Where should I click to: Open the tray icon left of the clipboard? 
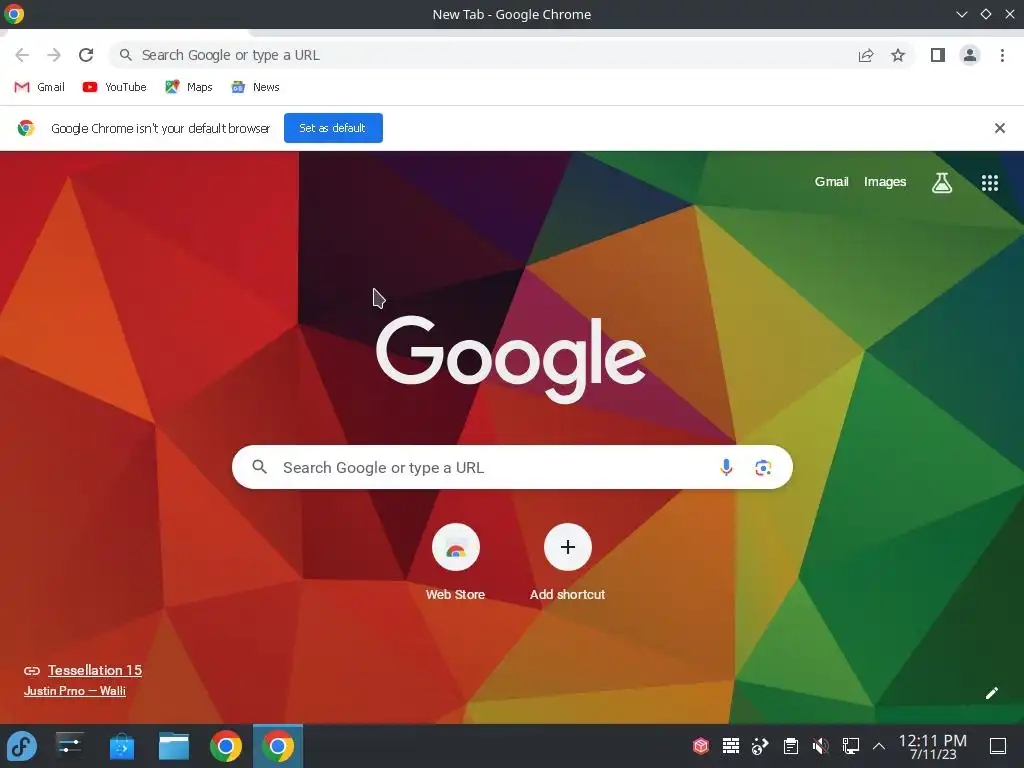761,746
